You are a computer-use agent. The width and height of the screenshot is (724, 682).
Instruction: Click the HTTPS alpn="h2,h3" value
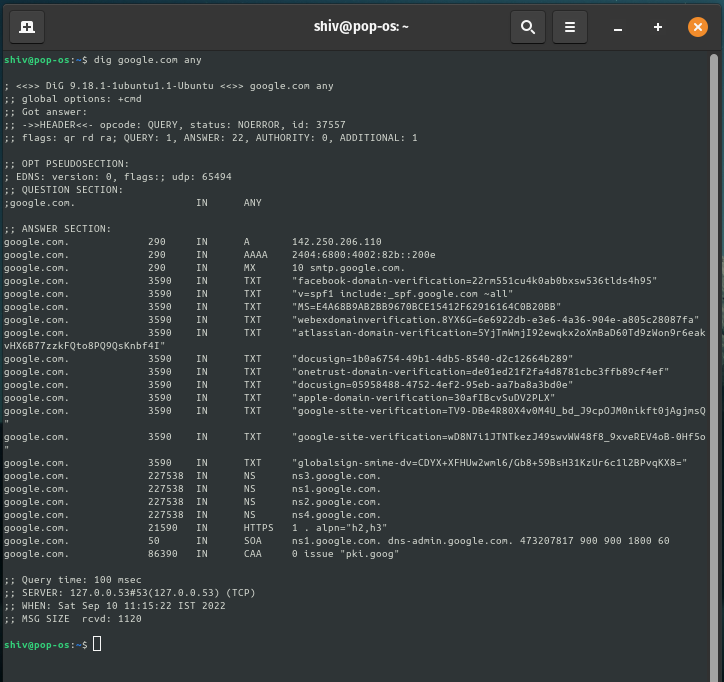coord(339,527)
